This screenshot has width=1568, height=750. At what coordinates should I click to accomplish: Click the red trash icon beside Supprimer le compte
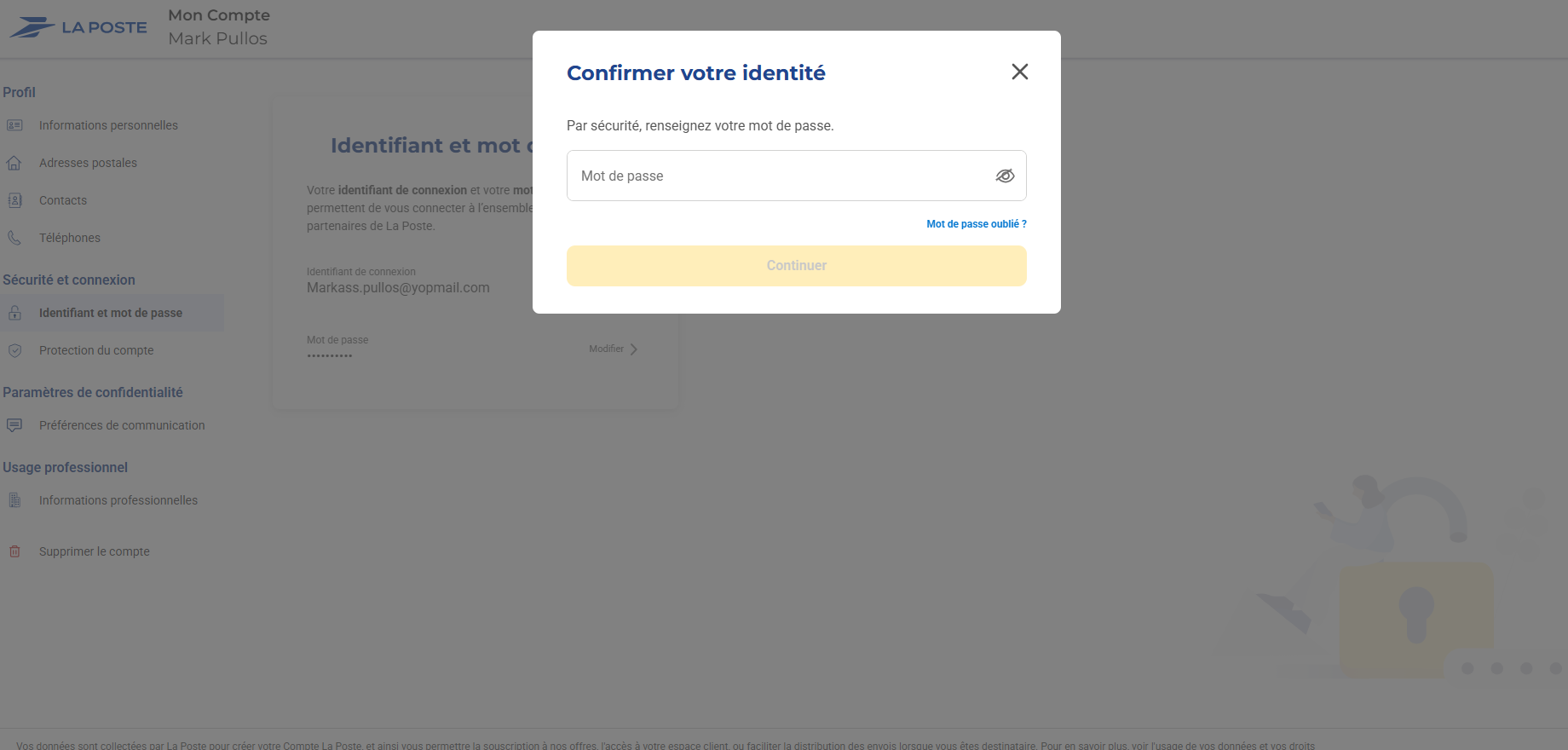[x=14, y=551]
